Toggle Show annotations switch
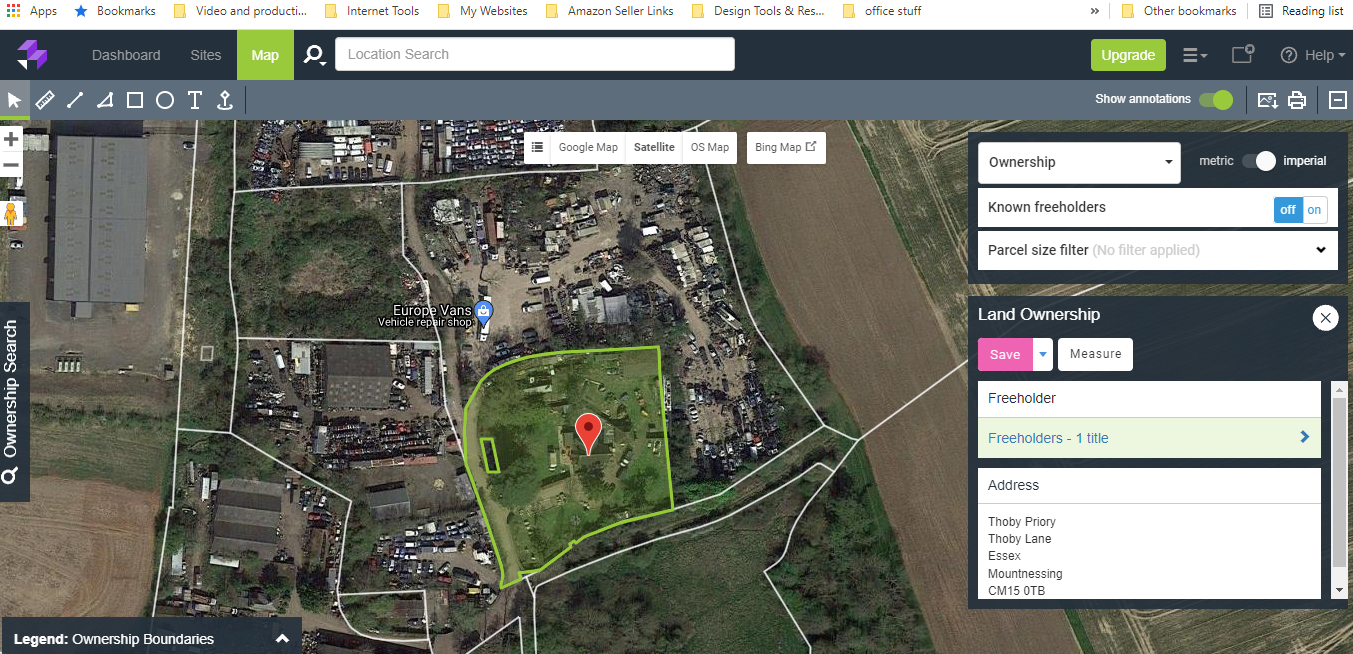 coord(1216,99)
